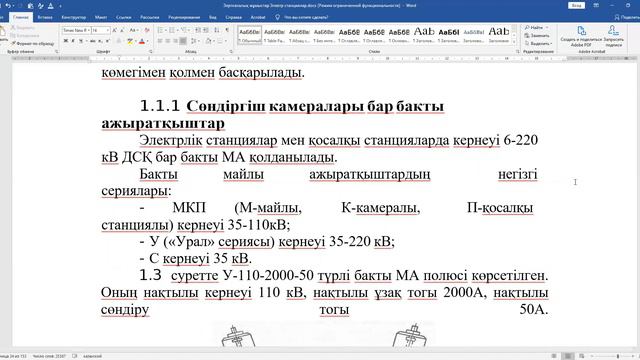The image size is (640, 360).
Task: Toggle italic К formatting
Action: click(x=73, y=41)
